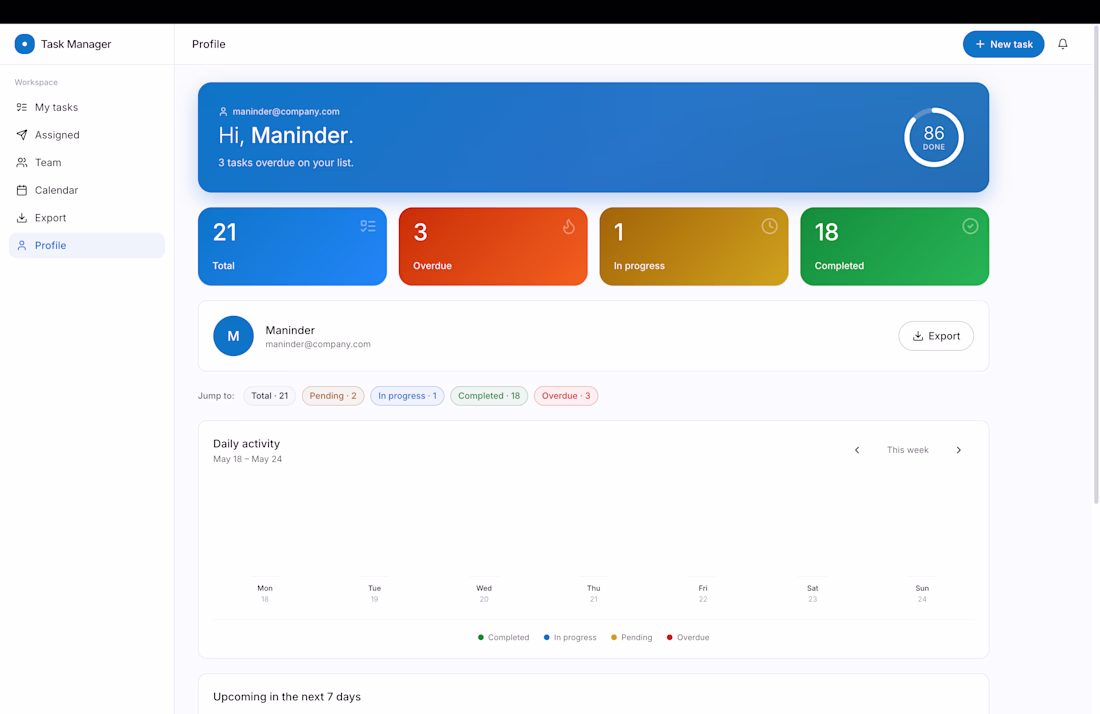This screenshot has width=1100, height=714.
Task: Click Thu 21 on the chart axis
Action: click(593, 593)
